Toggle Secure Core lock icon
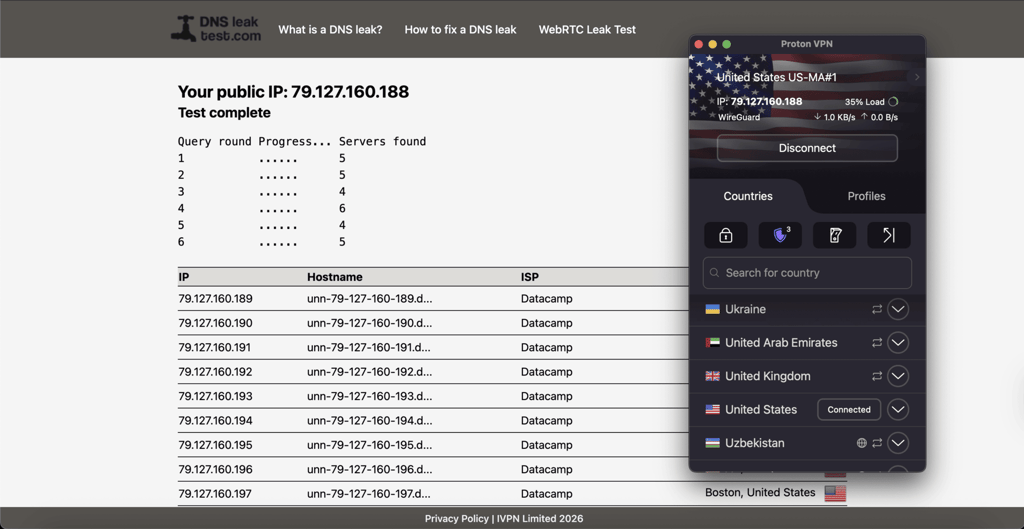 [x=726, y=235]
